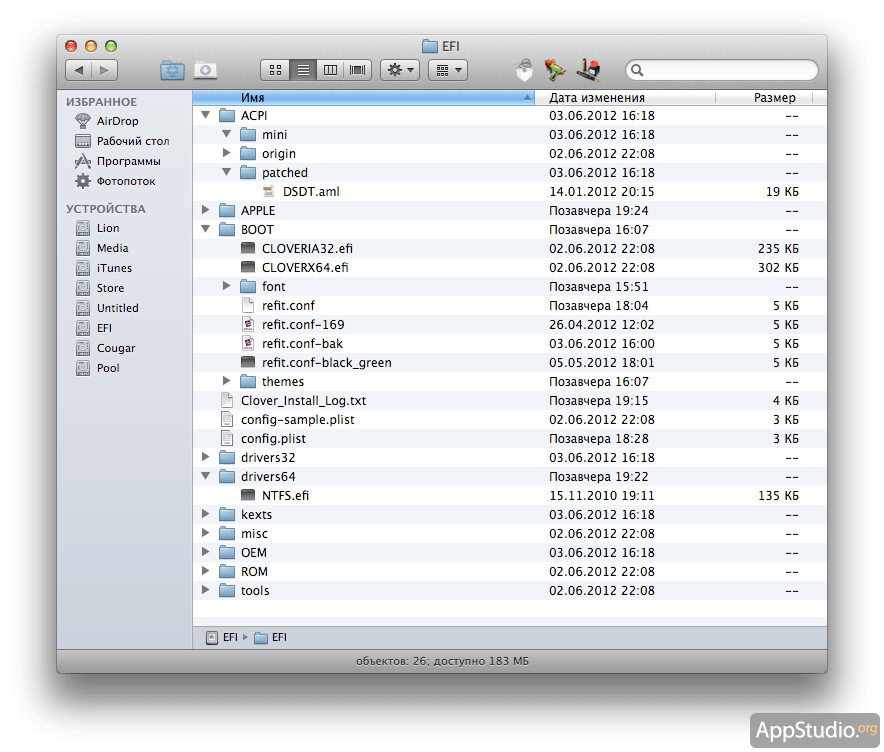884x752 pixels.
Task: Collapse the patched folder
Action: tap(227, 172)
